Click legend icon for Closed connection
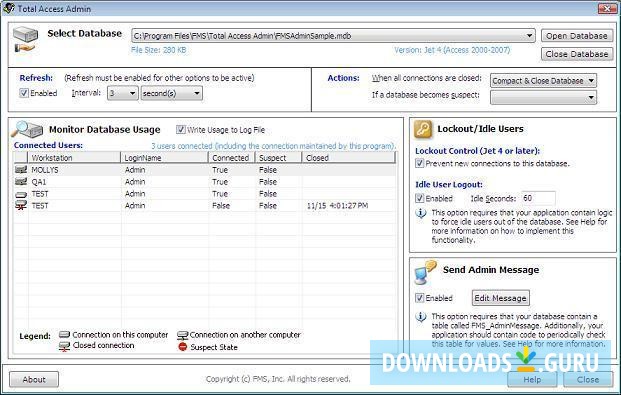 64,346
